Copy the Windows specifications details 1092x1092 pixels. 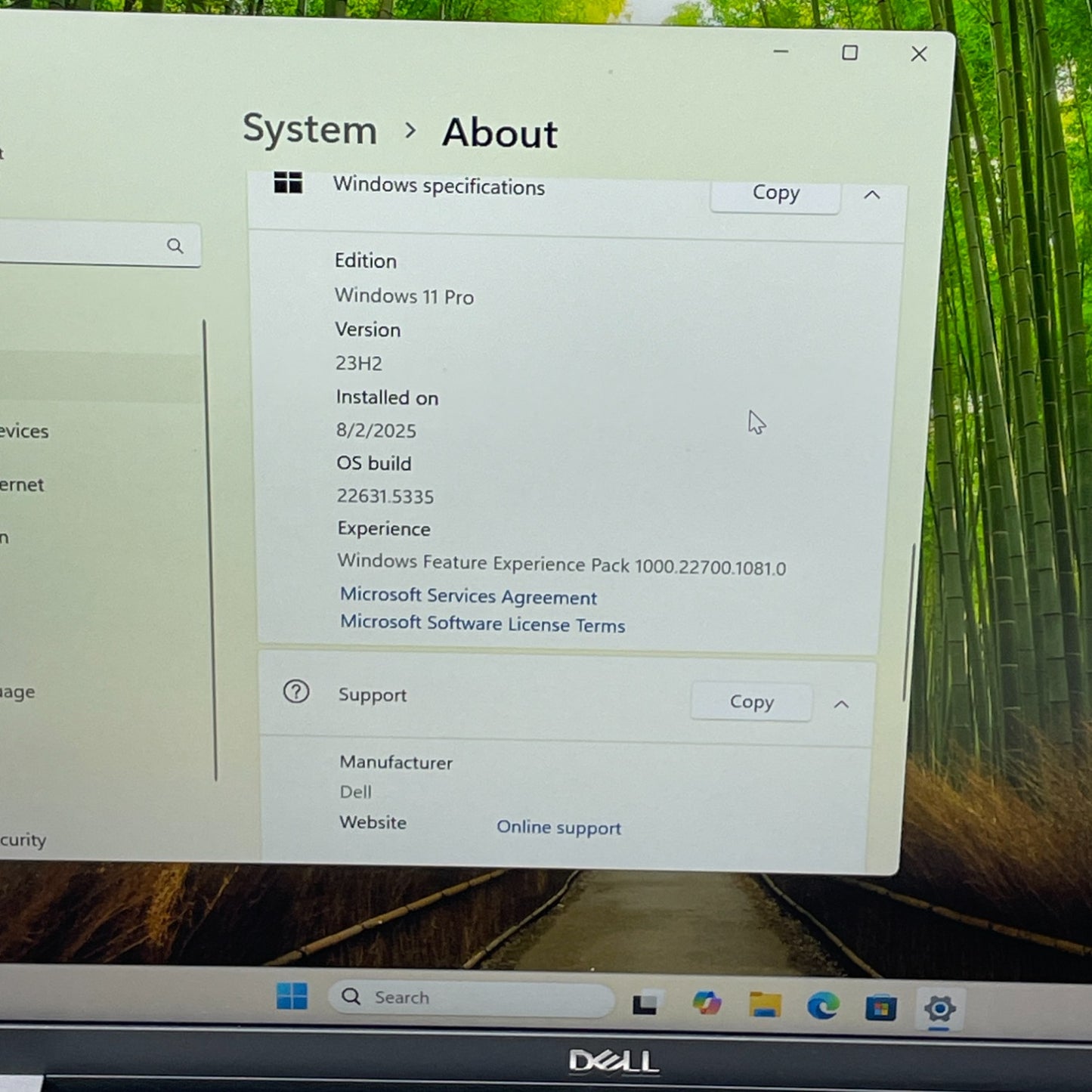[x=775, y=193]
